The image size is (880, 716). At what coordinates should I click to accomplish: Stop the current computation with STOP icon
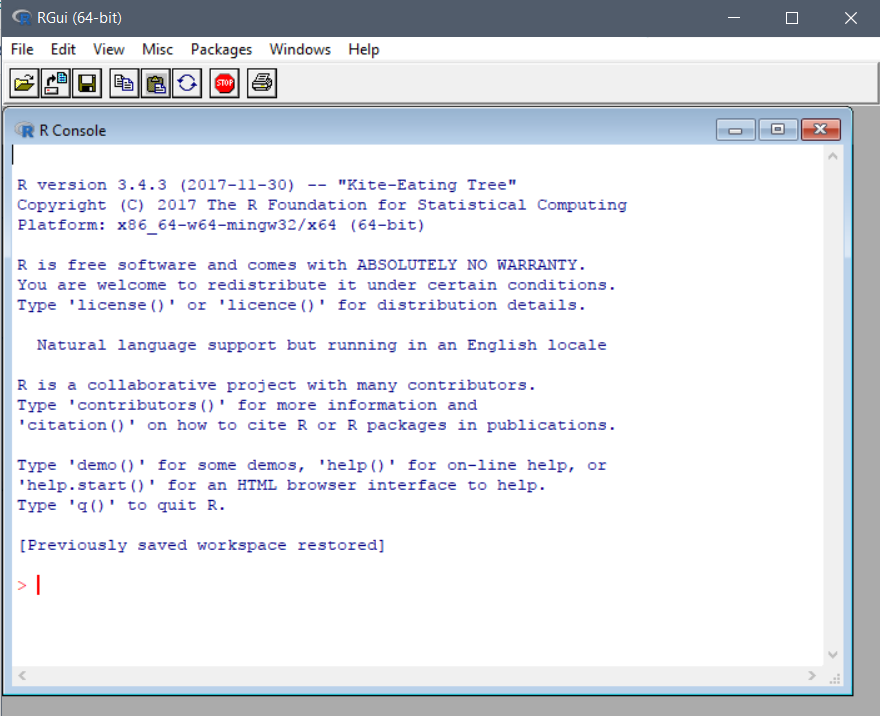[x=224, y=84]
